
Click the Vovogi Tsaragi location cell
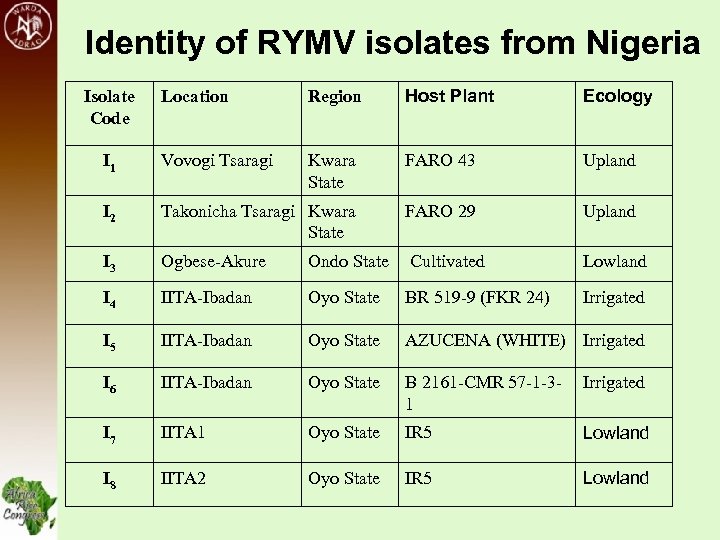click(x=217, y=160)
